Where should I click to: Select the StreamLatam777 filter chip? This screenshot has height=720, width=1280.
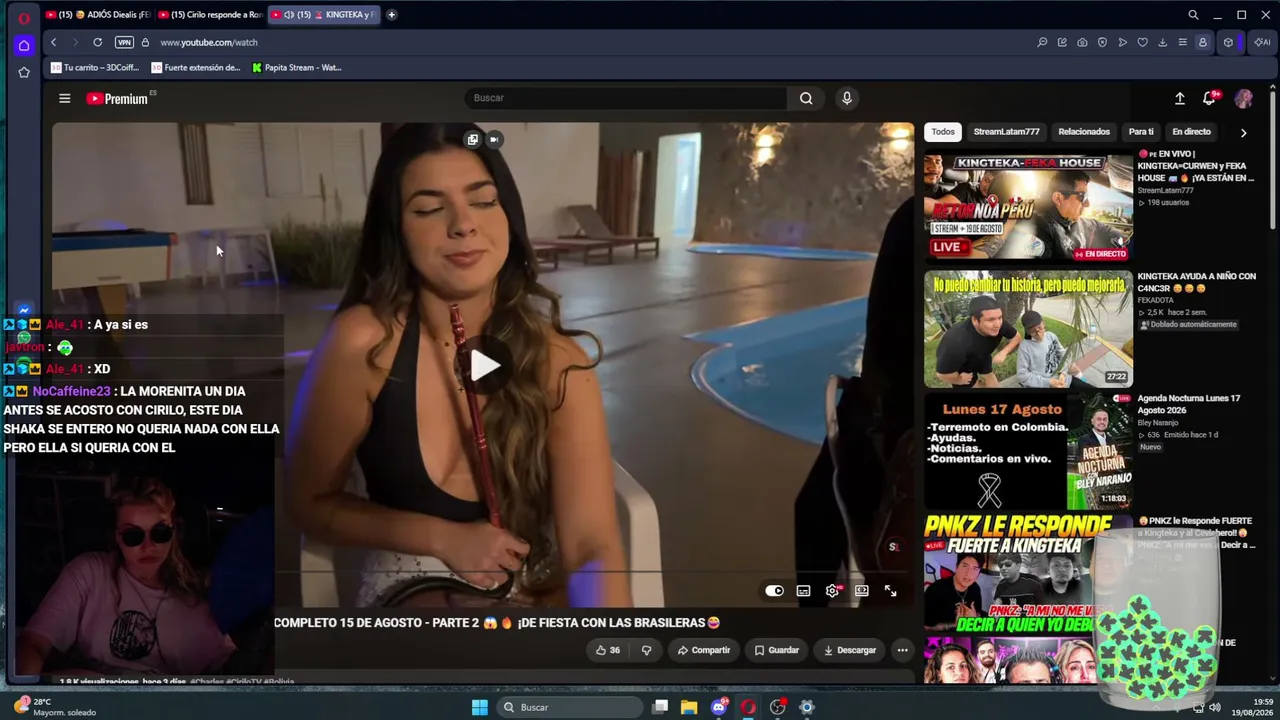pyautogui.click(x=1007, y=132)
